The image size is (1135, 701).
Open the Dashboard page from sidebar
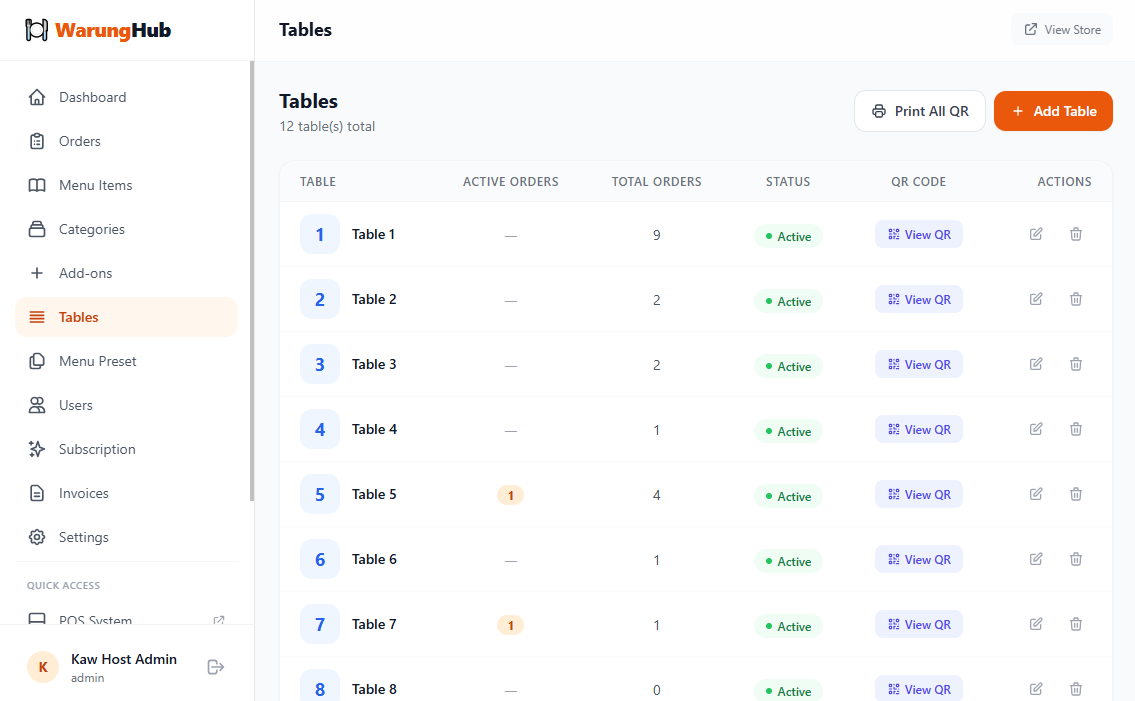(x=92, y=97)
